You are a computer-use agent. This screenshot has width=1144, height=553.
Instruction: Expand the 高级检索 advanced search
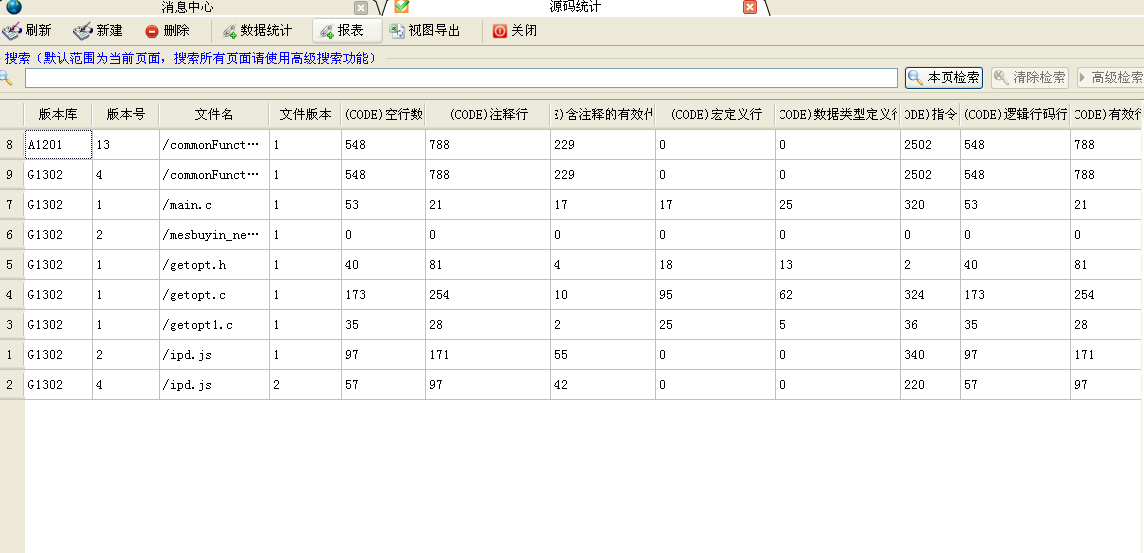pos(1110,78)
